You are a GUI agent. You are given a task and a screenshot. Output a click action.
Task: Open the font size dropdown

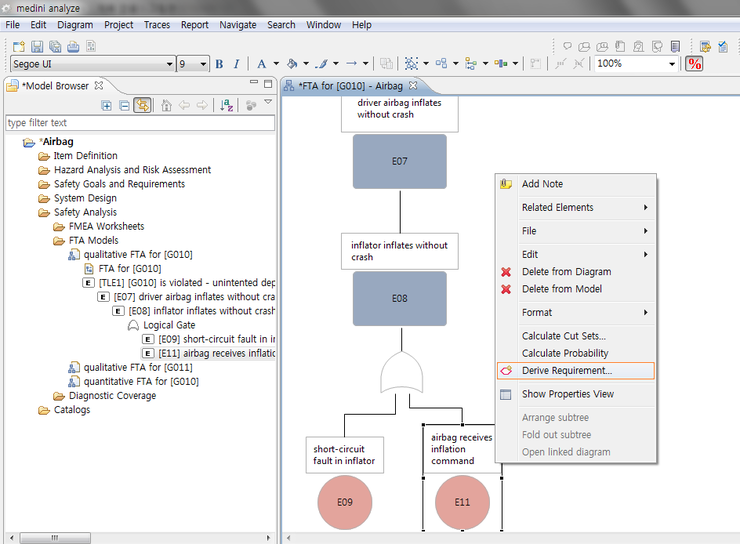(x=203, y=64)
